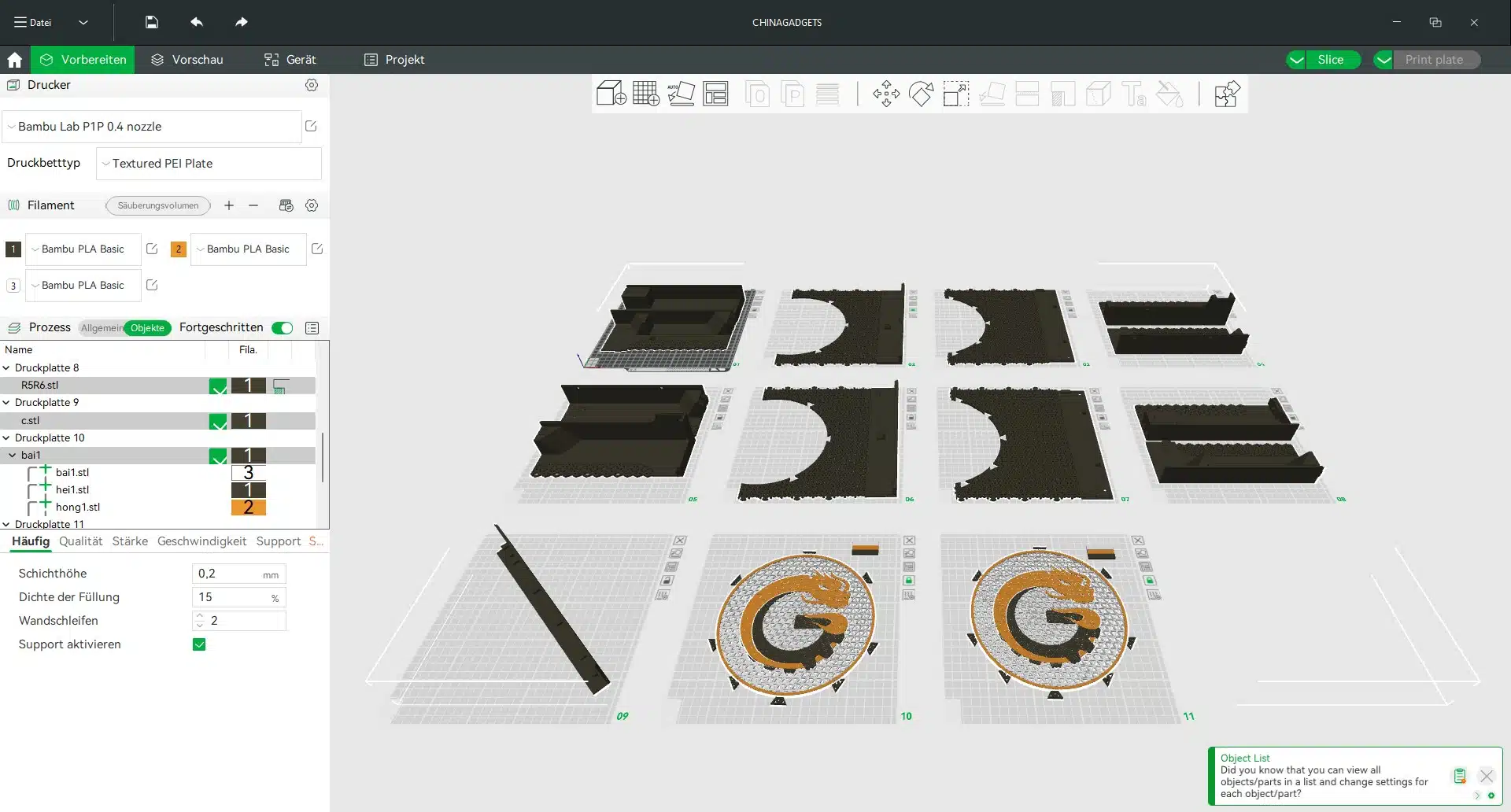1511x812 pixels.
Task: Click the Print plate button
Action: click(1435, 60)
